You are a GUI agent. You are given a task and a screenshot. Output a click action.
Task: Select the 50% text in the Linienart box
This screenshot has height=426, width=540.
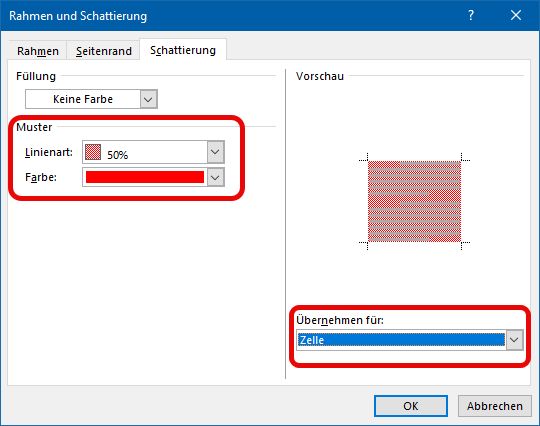tap(117, 155)
